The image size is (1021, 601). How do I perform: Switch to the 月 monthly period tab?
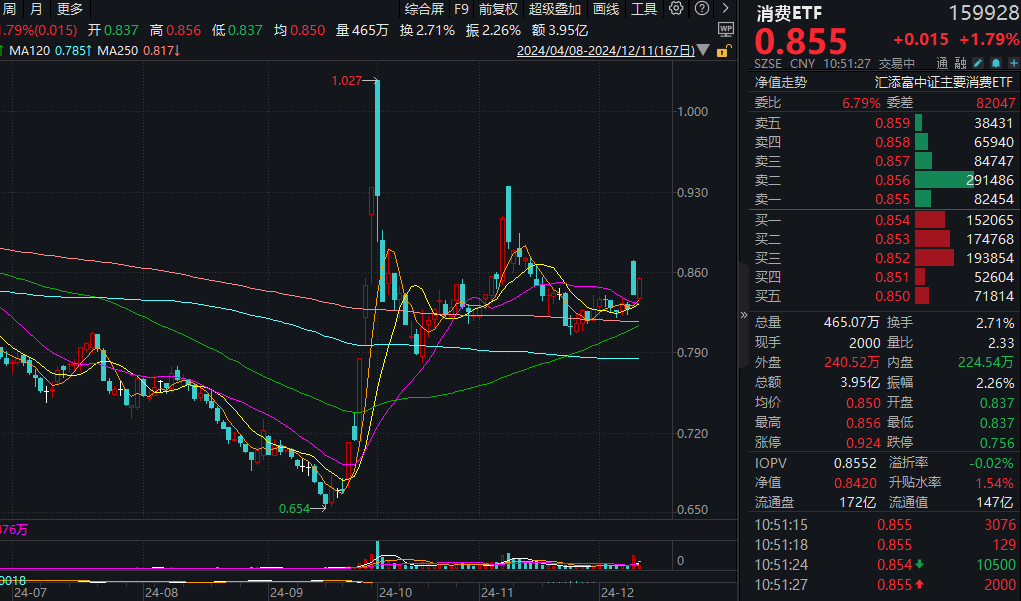36,9
